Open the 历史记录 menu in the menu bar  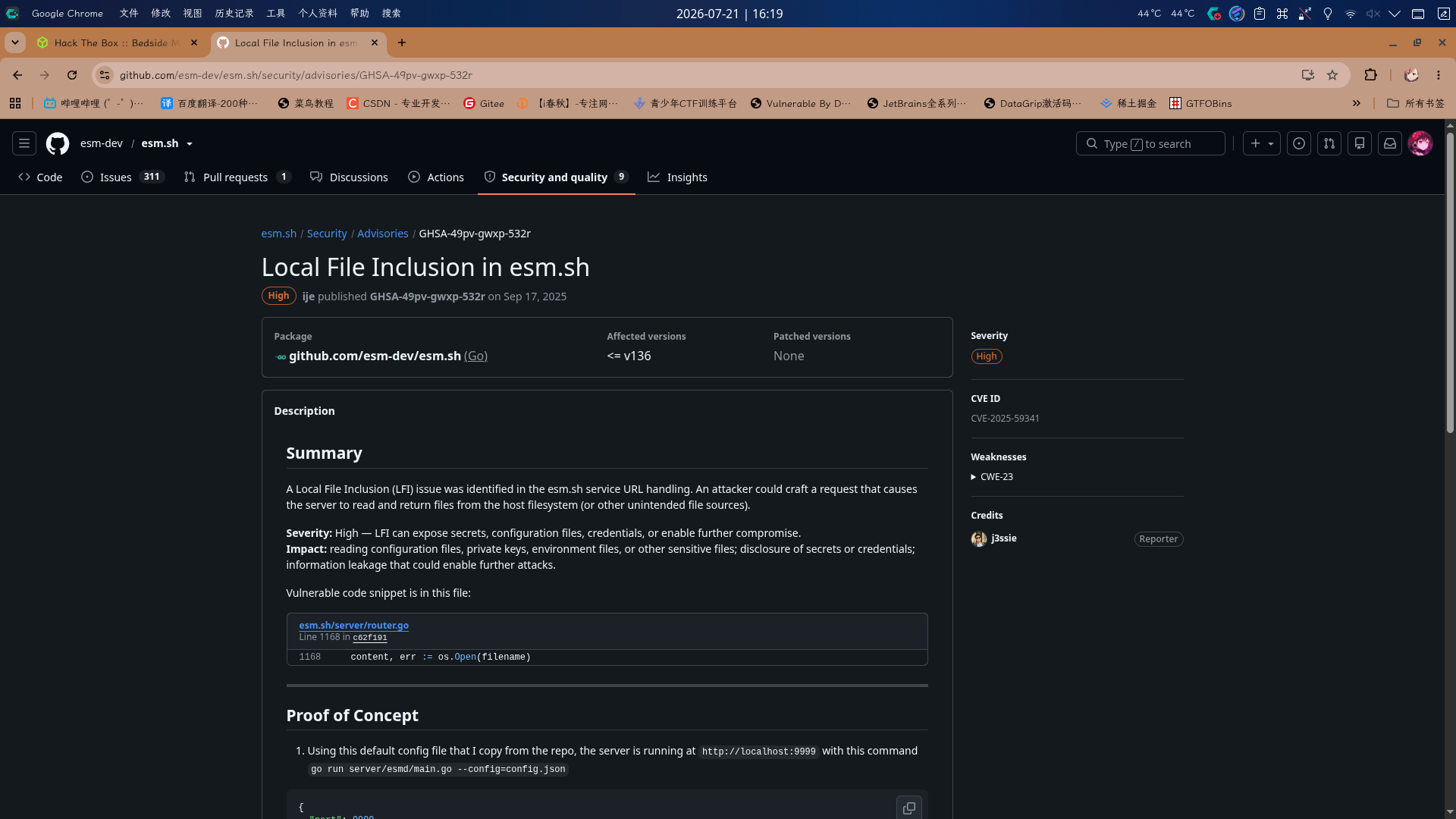click(x=234, y=13)
